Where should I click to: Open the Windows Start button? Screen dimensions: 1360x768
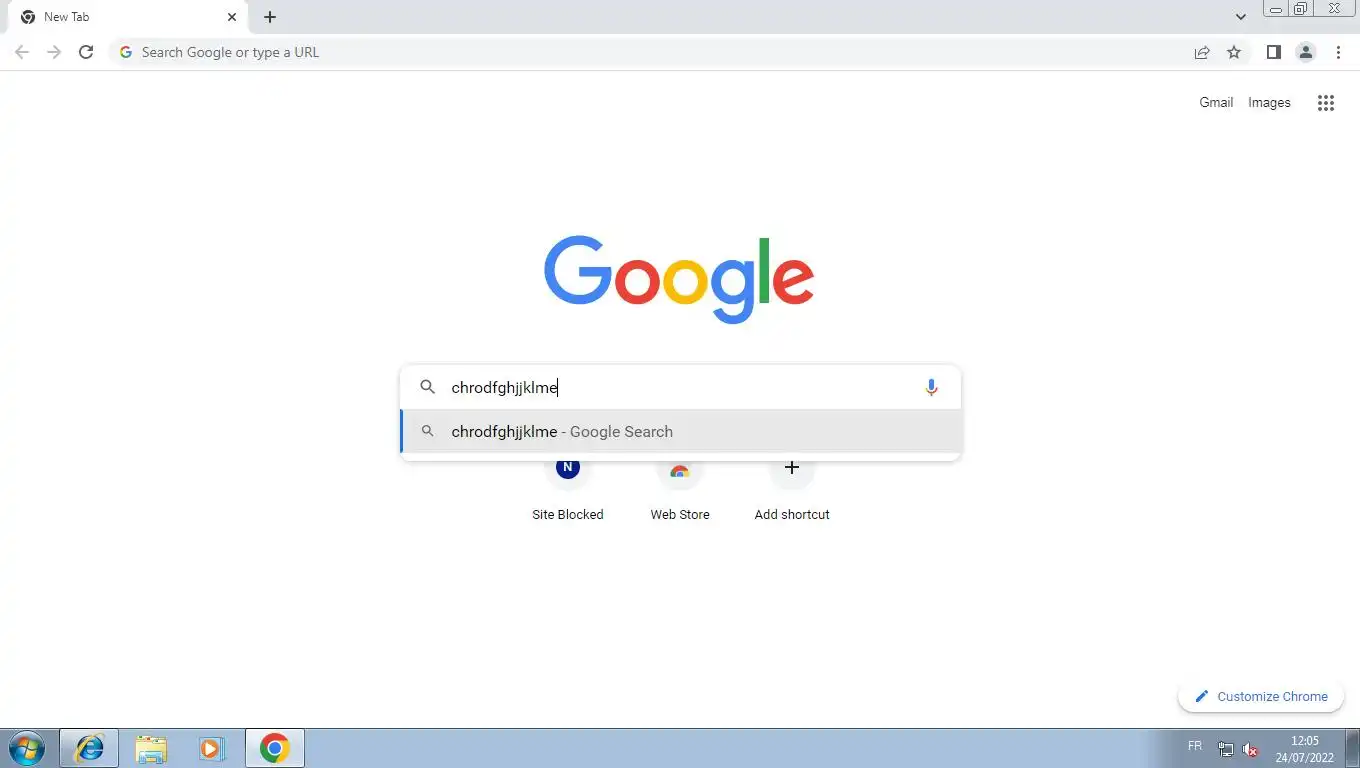coord(27,748)
